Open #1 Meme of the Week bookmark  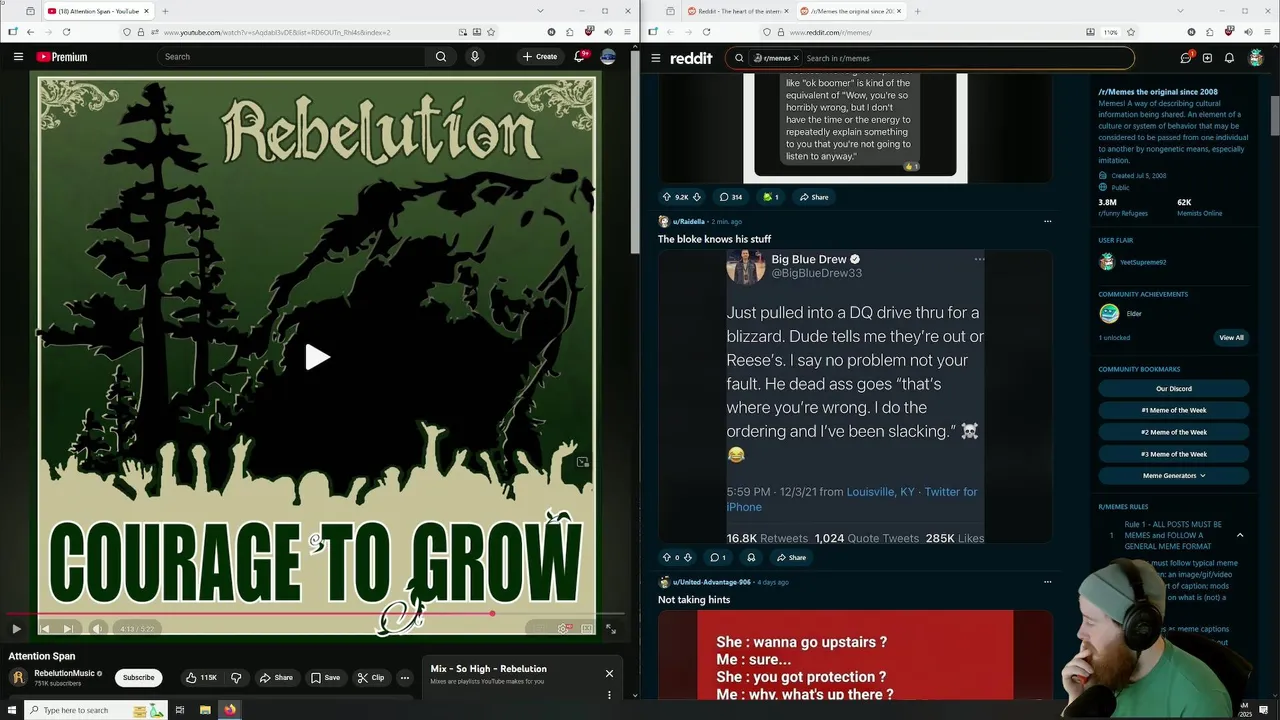point(1174,410)
